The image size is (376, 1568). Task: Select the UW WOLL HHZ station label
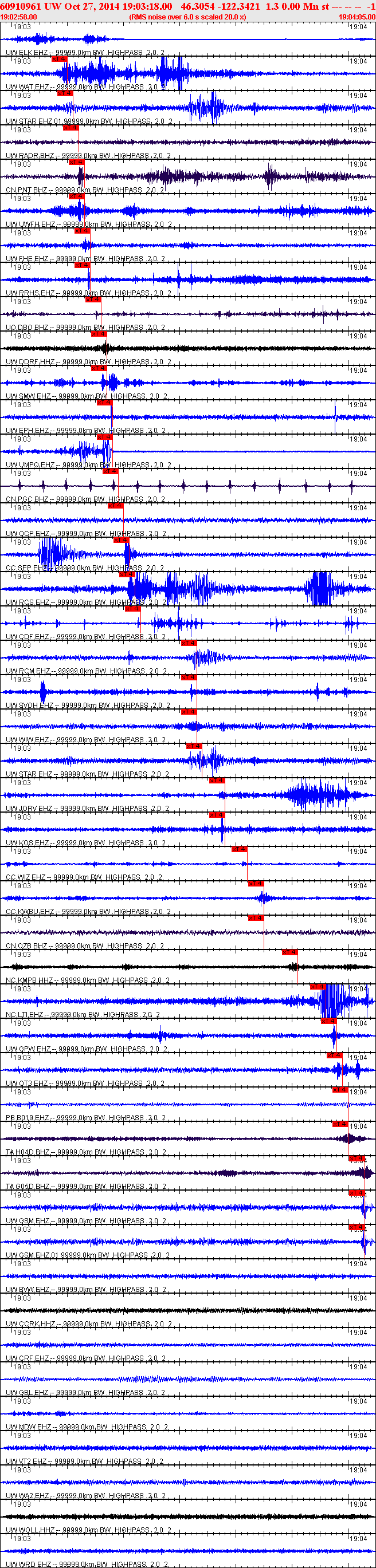[x=88, y=1530]
